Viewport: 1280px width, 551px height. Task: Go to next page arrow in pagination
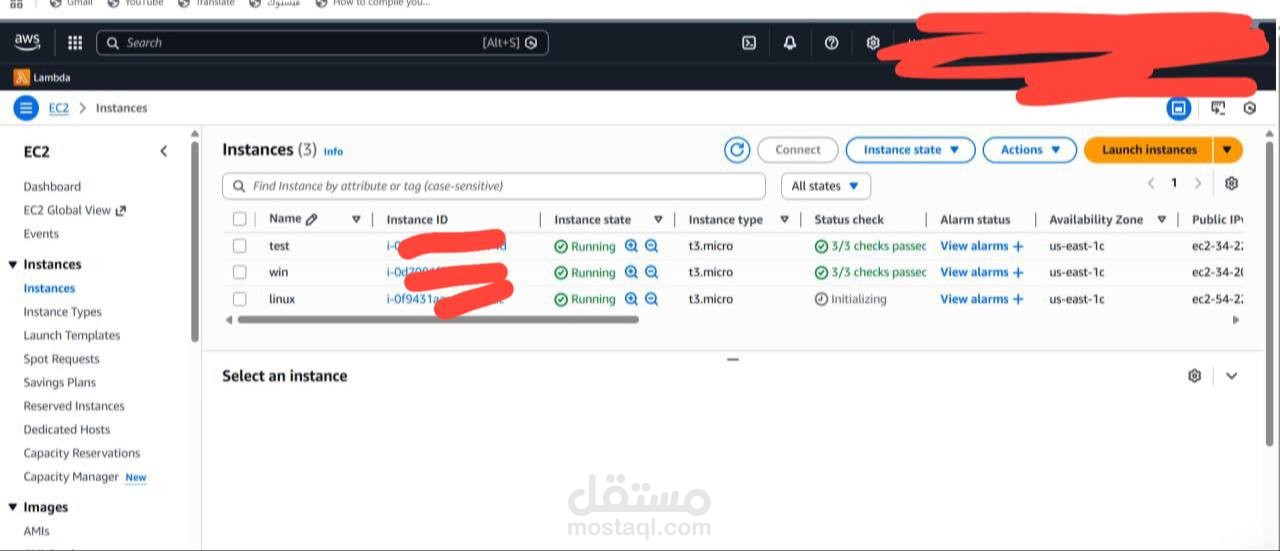(1198, 184)
